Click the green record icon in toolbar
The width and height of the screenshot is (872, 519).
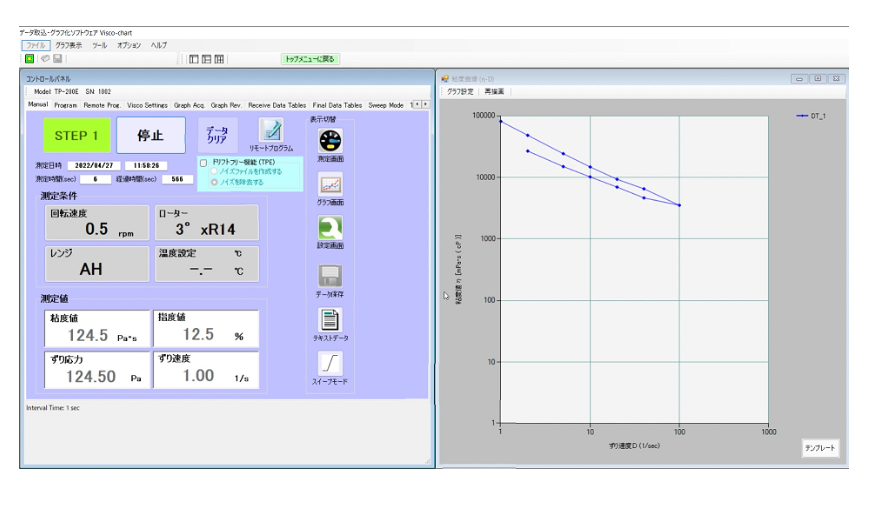29,58
